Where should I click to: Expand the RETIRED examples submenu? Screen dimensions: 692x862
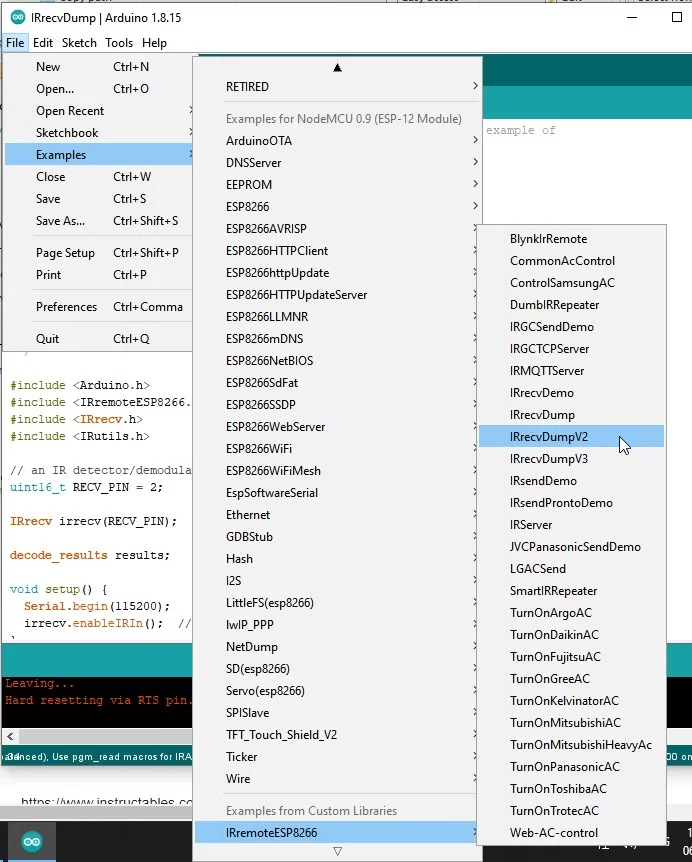click(338, 86)
